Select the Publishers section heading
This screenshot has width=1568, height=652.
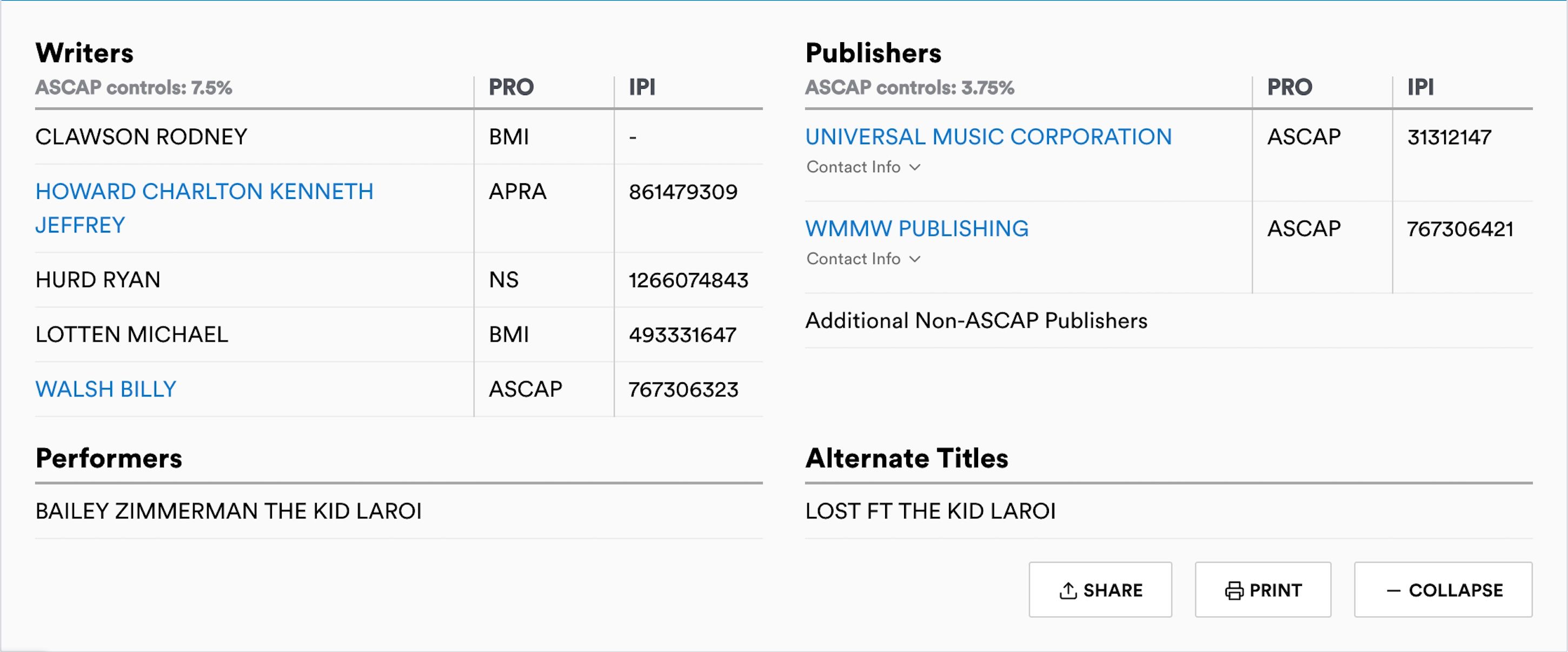pos(873,52)
